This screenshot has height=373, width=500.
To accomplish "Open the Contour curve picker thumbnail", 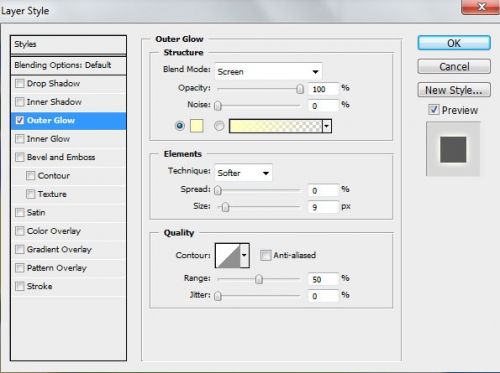I will (x=228, y=255).
